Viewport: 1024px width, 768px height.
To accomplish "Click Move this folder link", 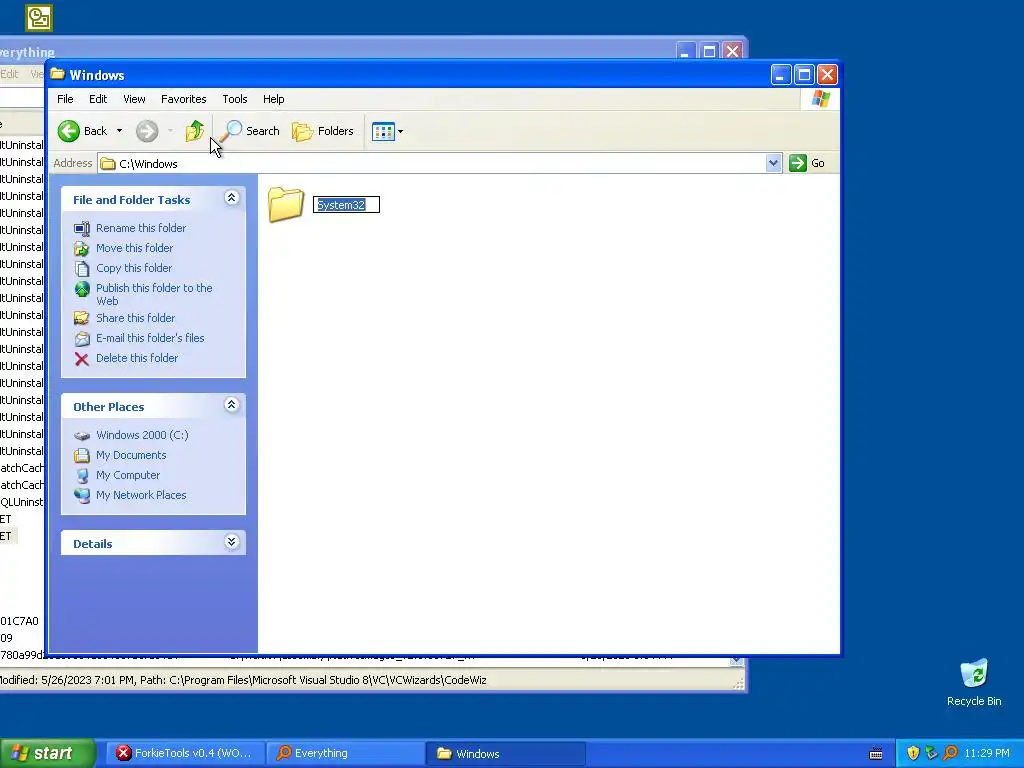I will 135,248.
